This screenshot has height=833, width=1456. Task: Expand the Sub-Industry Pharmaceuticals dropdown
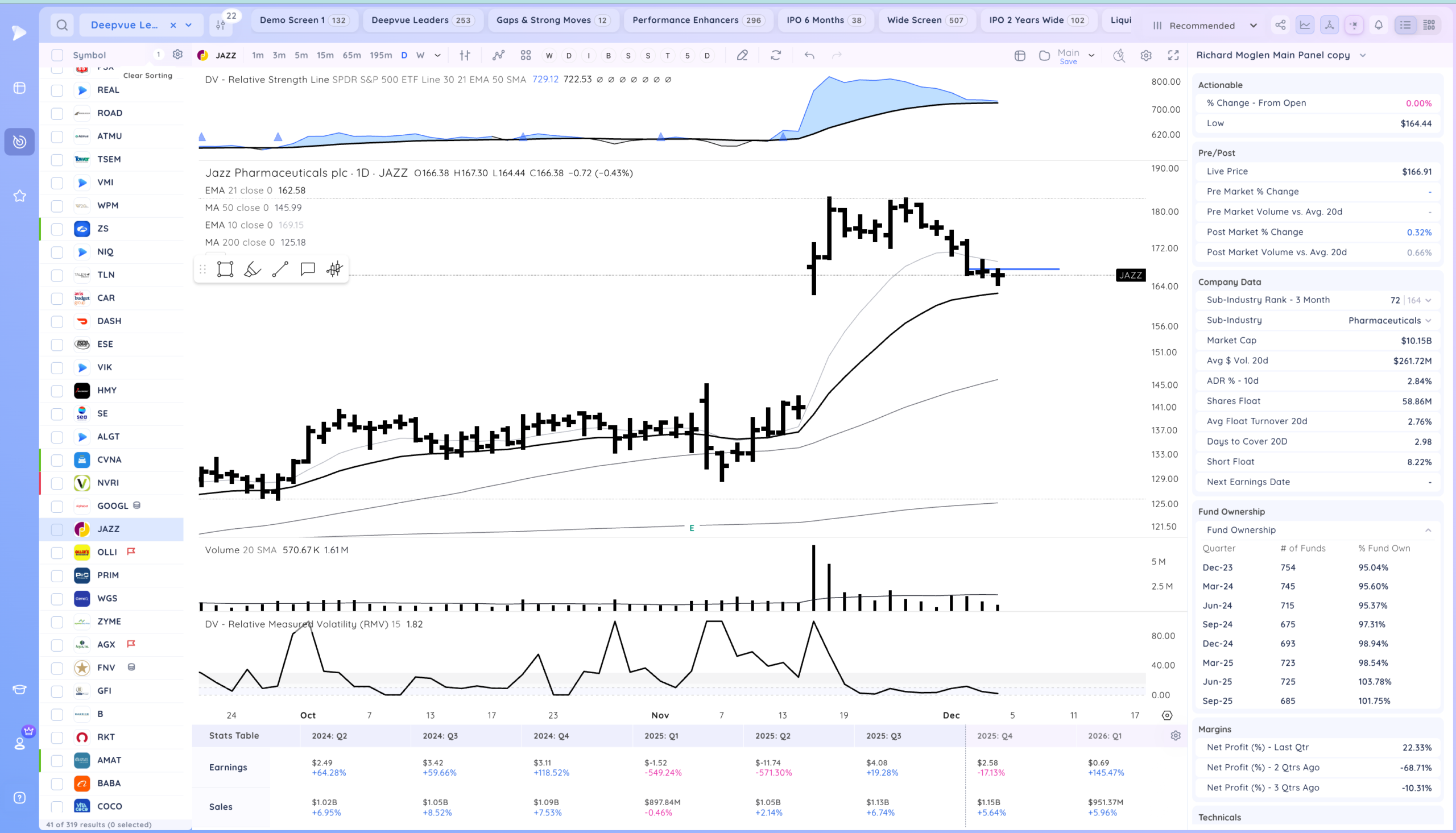1428,320
